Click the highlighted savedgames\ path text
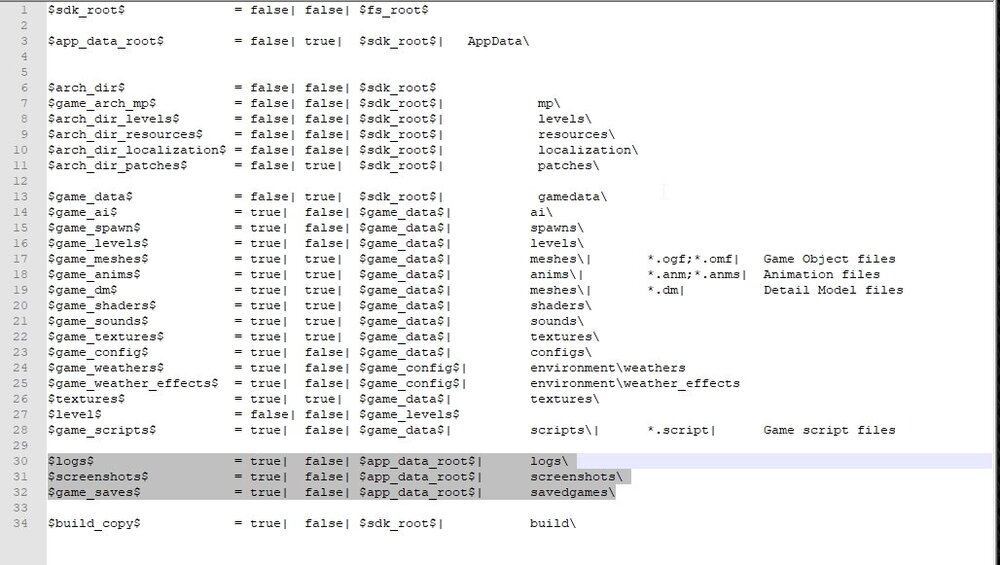The width and height of the screenshot is (1000, 565). pos(572,493)
